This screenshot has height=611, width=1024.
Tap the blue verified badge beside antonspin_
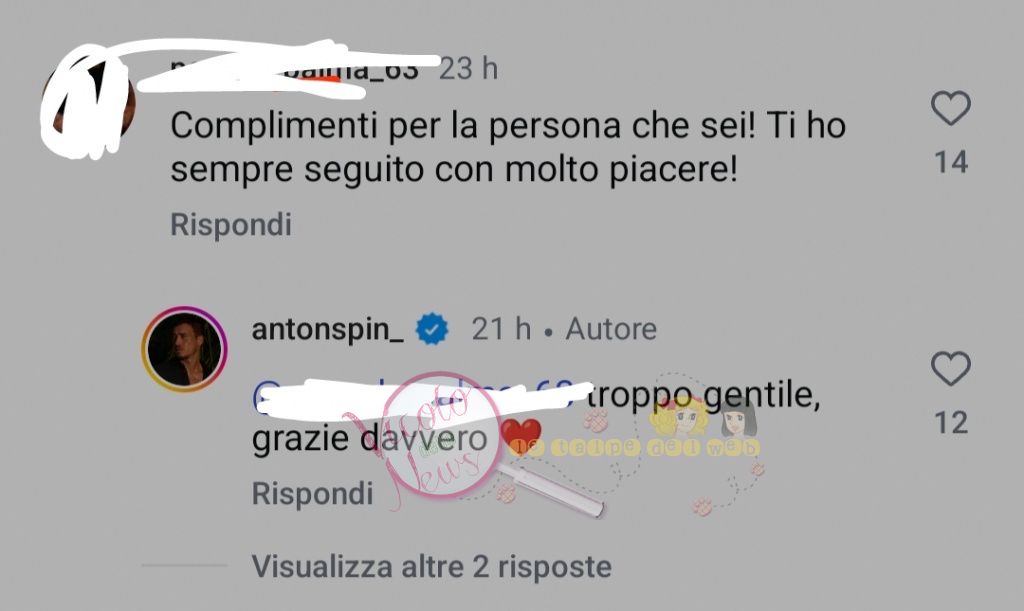click(432, 328)
